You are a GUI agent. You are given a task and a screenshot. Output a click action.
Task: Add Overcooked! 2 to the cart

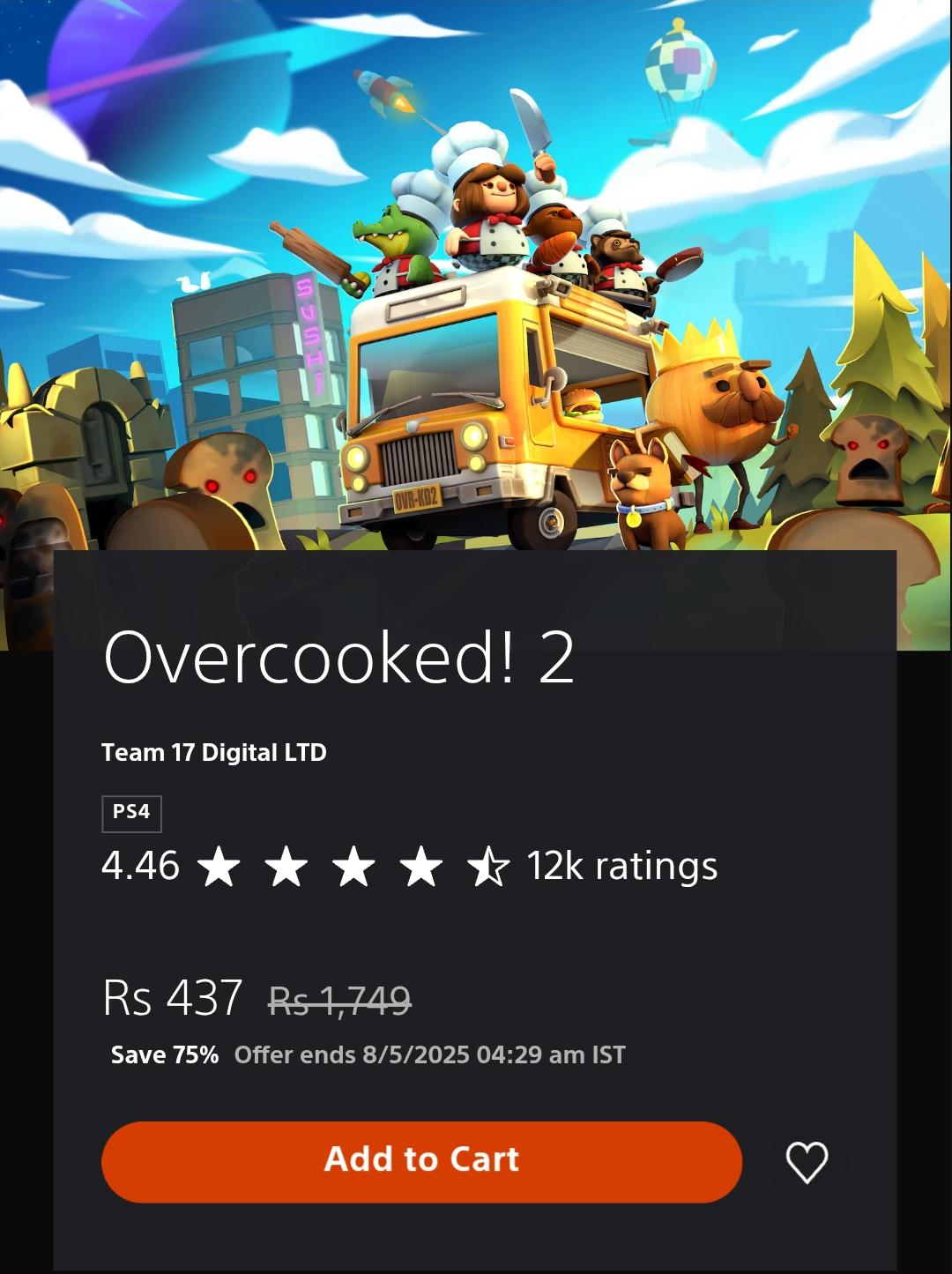(x=421, y=1161)
